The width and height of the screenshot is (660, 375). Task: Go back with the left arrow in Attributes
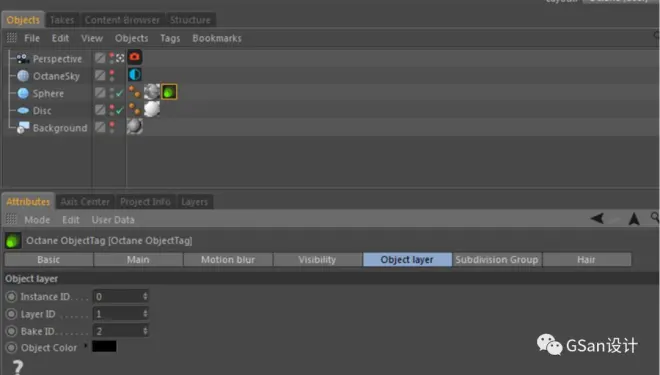click(597, 218)
